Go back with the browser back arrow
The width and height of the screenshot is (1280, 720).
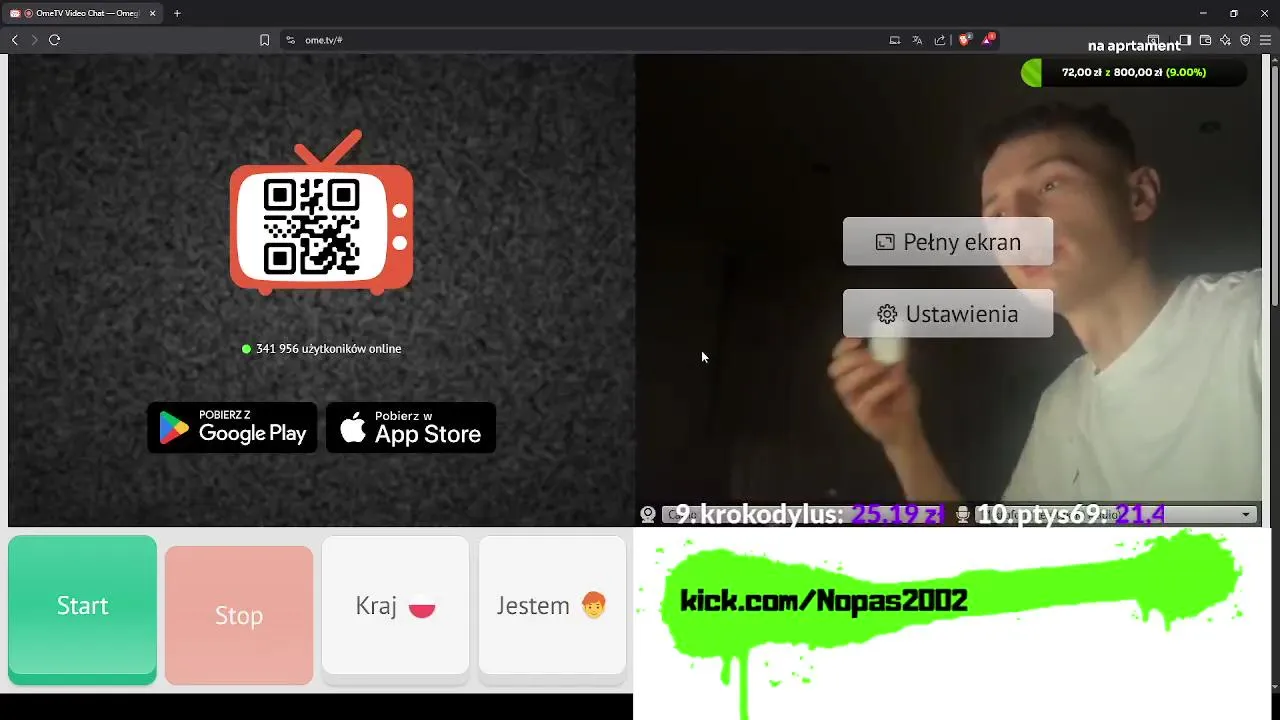pos(14,40)
